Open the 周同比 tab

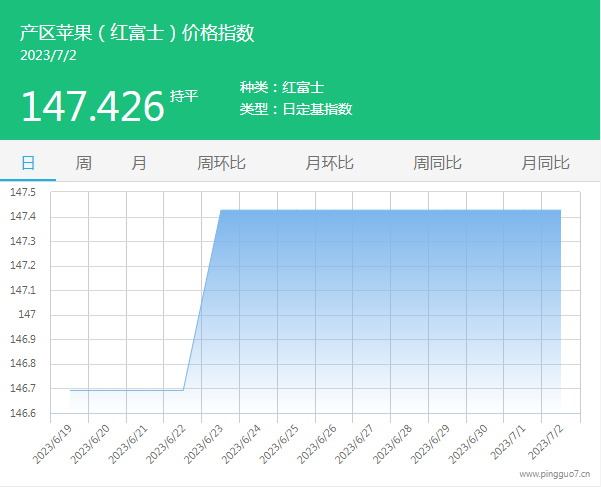tap(437, 163)
